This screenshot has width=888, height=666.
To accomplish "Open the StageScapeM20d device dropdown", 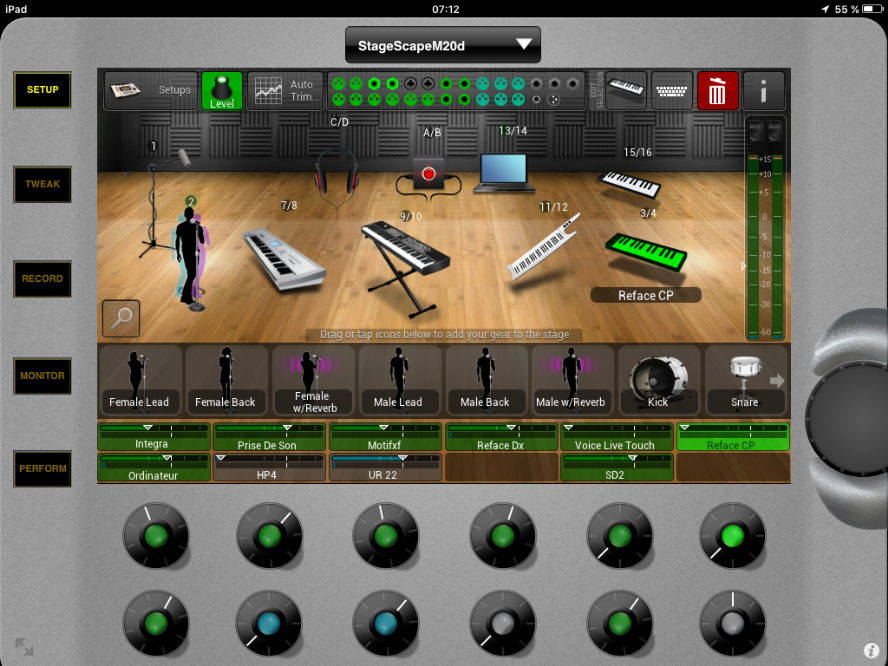I will tap(442, 45).
